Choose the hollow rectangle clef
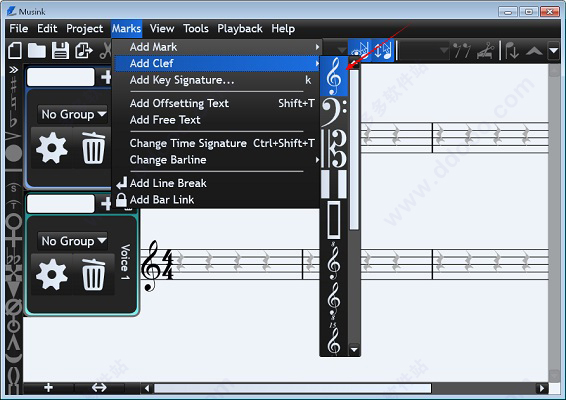Screen dimensions: 566x400 tap(334, 220)
